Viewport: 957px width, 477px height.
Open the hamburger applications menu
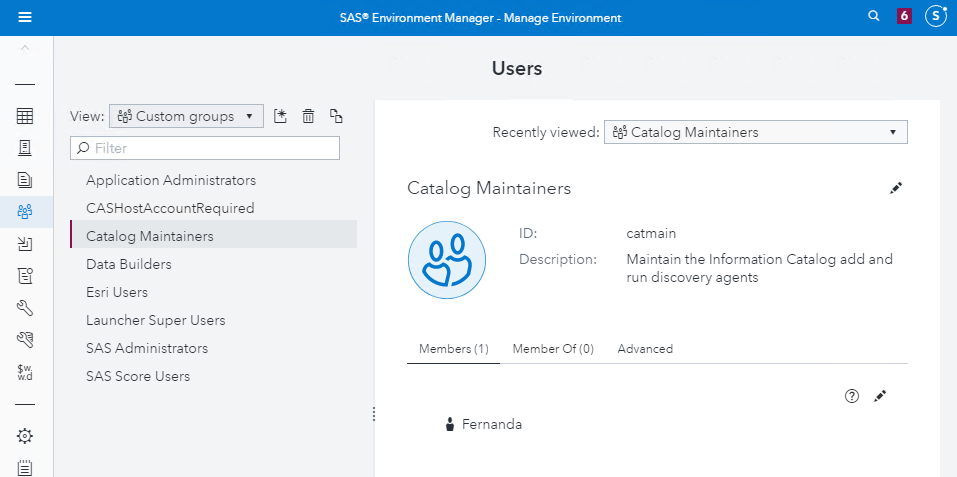[x=25, y=17]
